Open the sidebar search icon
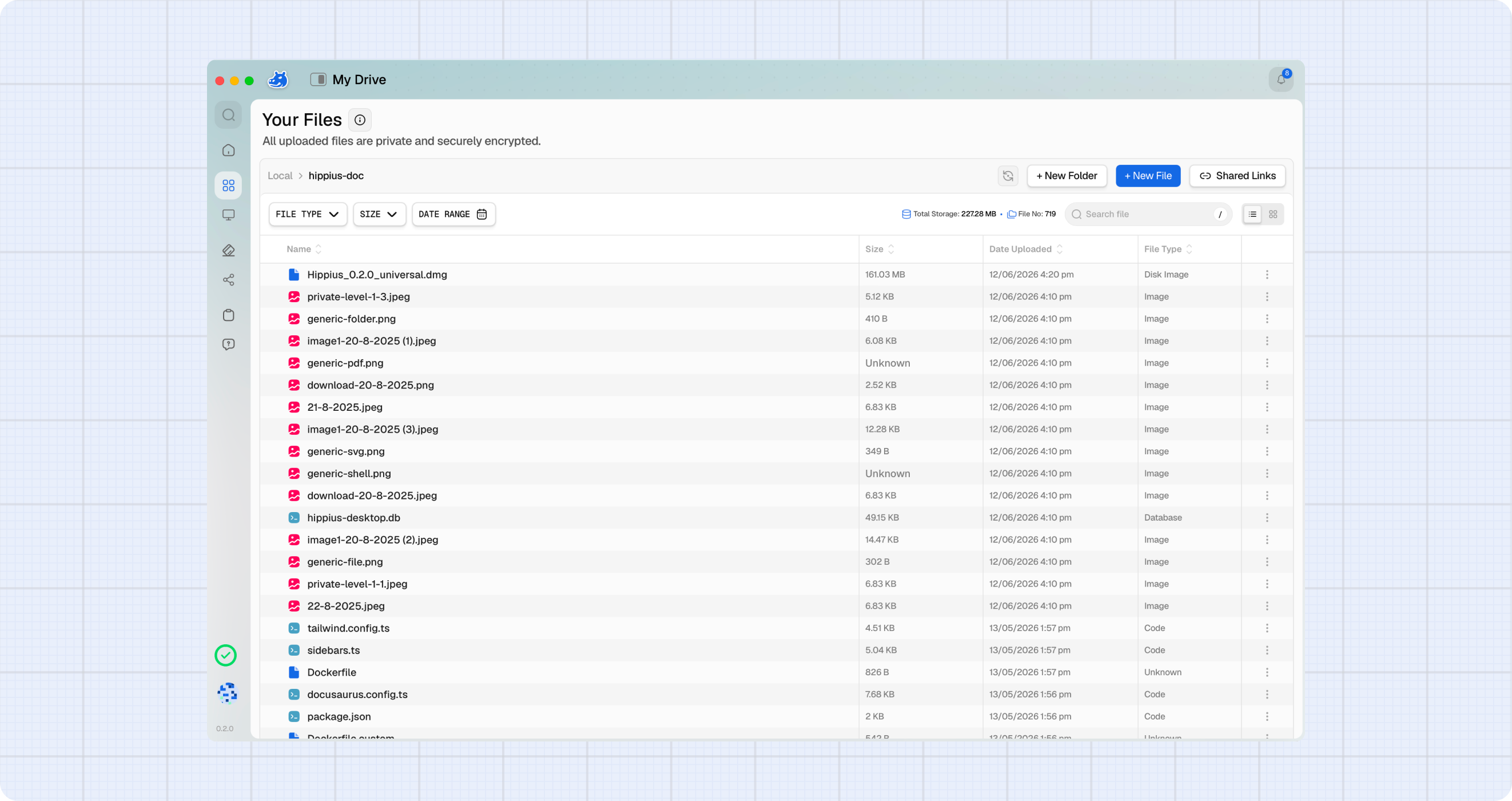The width and height of the screenshot is (1512, 801). point(228,115)
